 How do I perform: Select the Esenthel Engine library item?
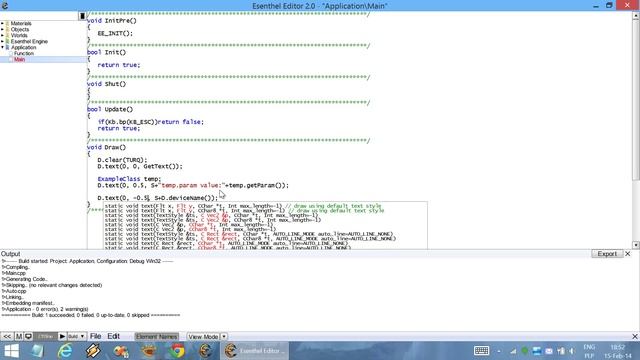point(29,42)
